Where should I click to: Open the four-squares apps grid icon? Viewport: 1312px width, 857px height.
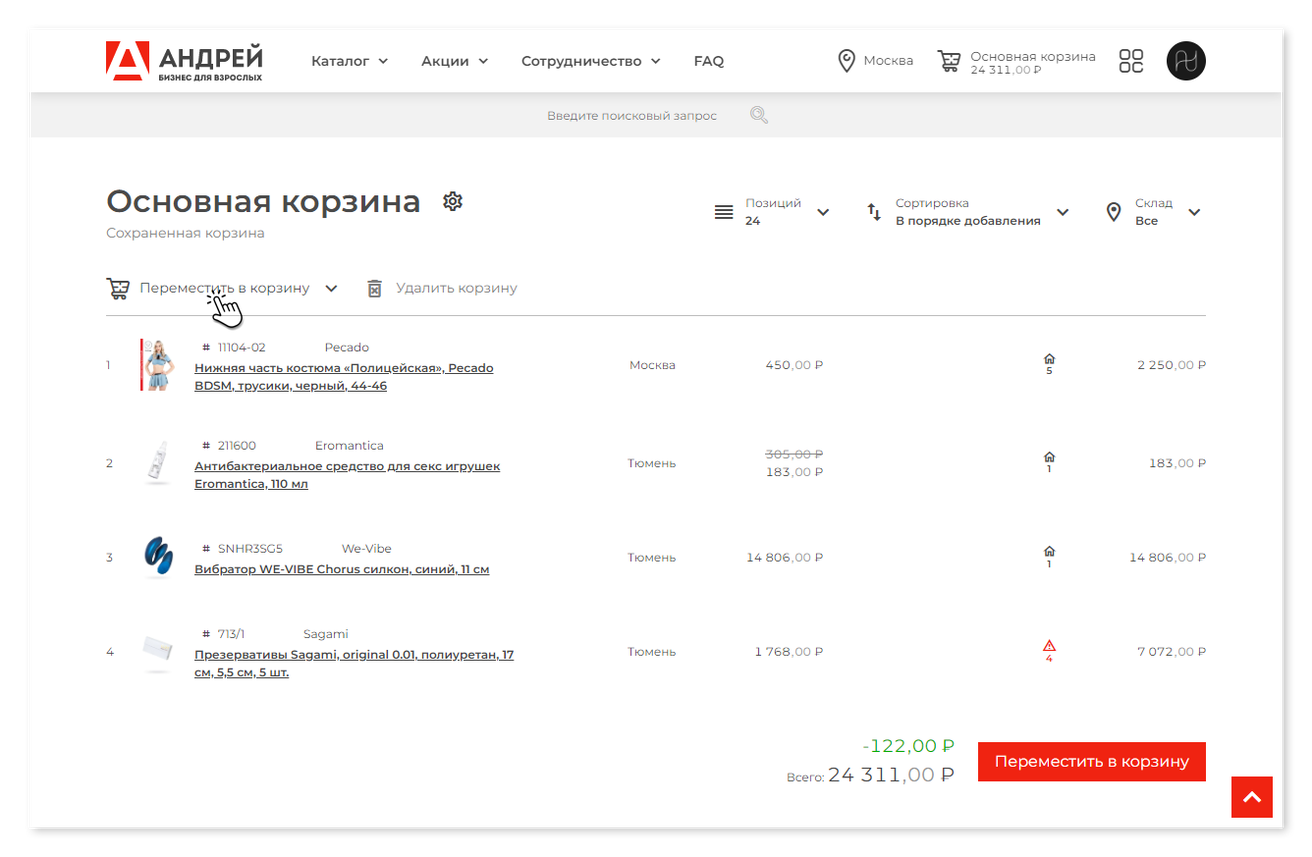[1131, 61]
